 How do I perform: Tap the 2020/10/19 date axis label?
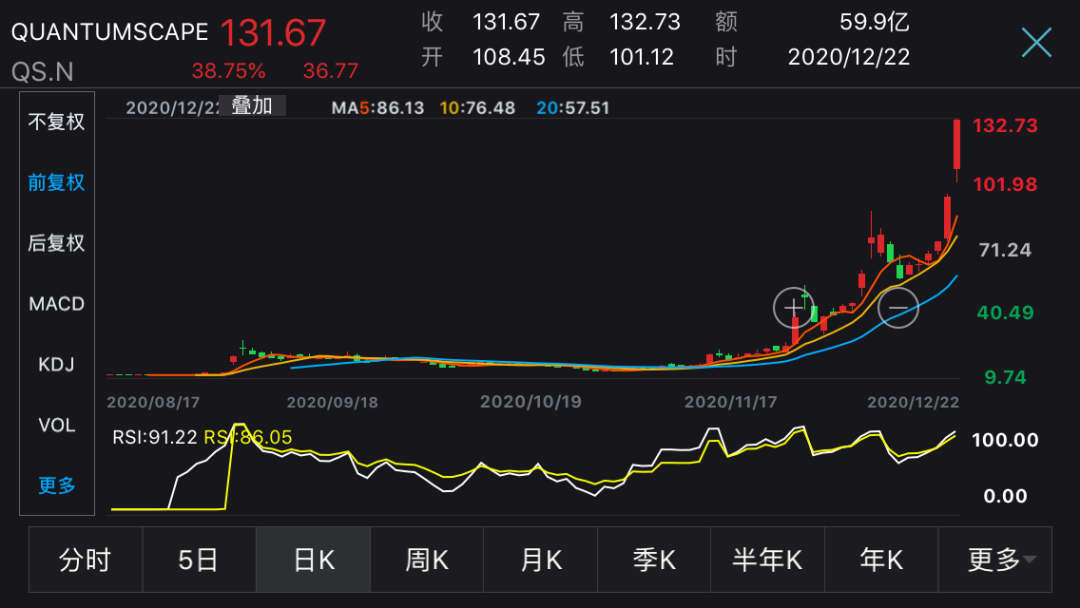[530, 401]
